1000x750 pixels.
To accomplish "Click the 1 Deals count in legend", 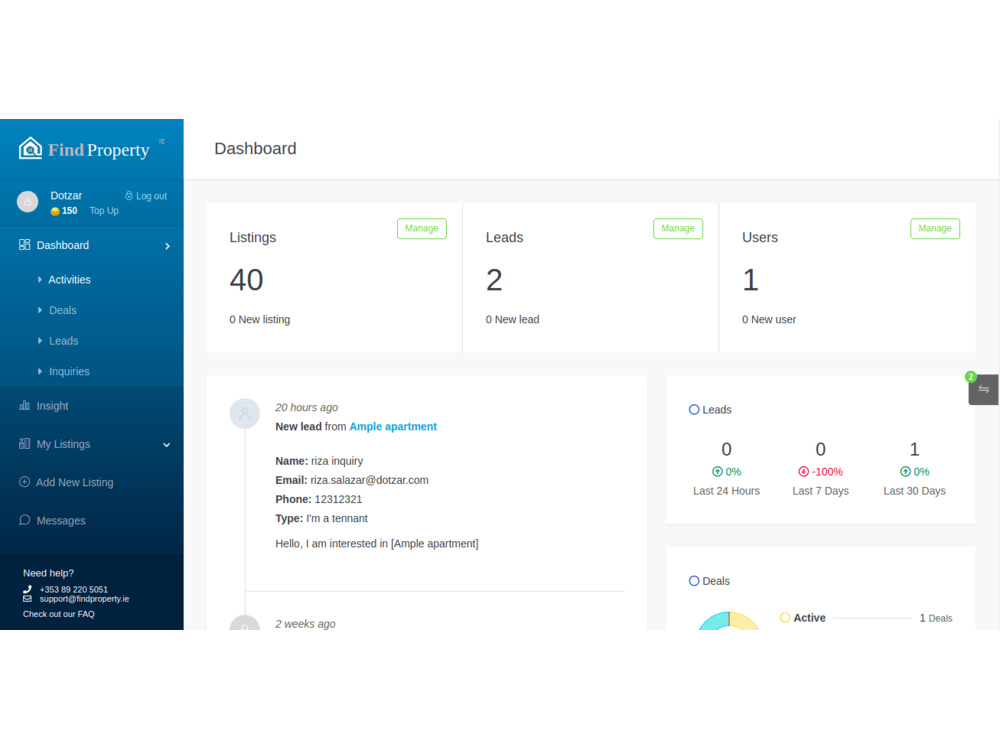I will coord(936,618).
